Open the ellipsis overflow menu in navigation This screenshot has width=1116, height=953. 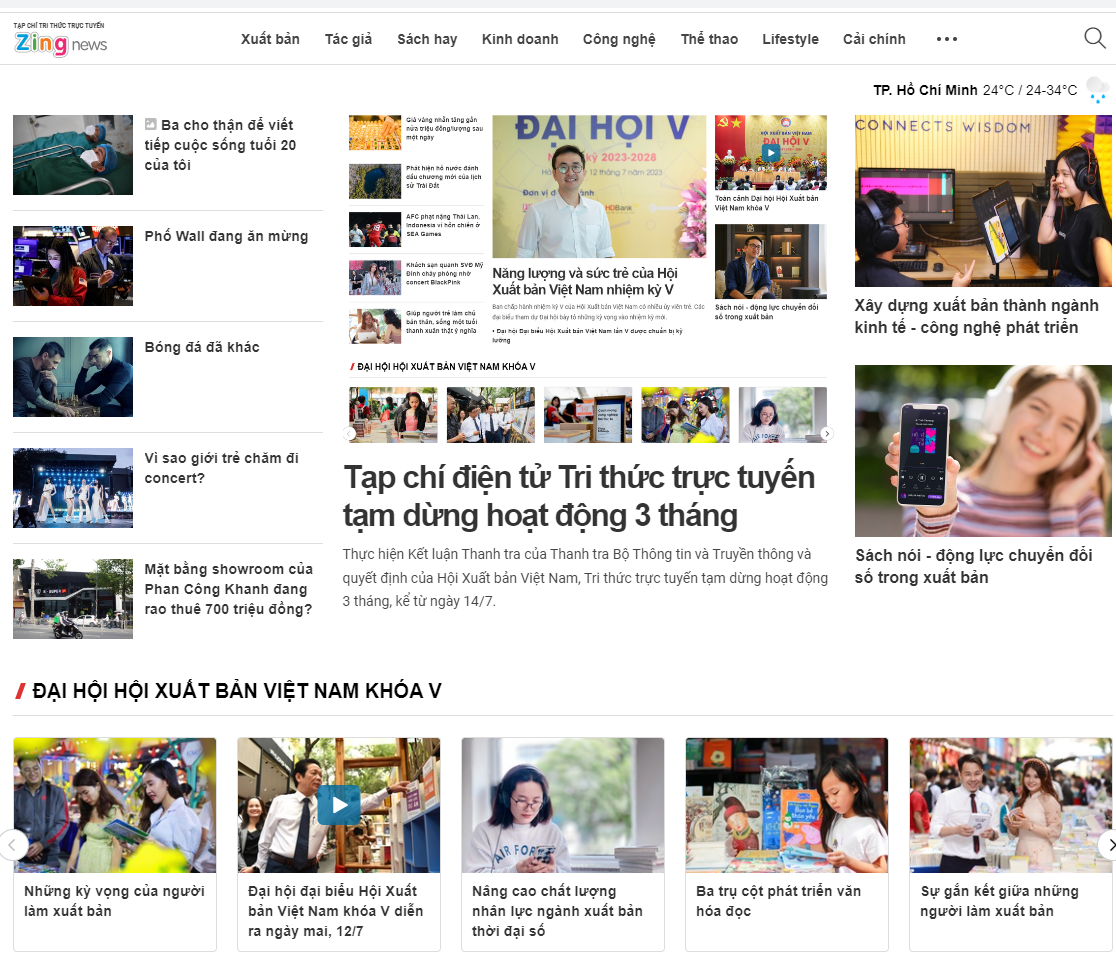pyautogui.click(x=946, y=39)
